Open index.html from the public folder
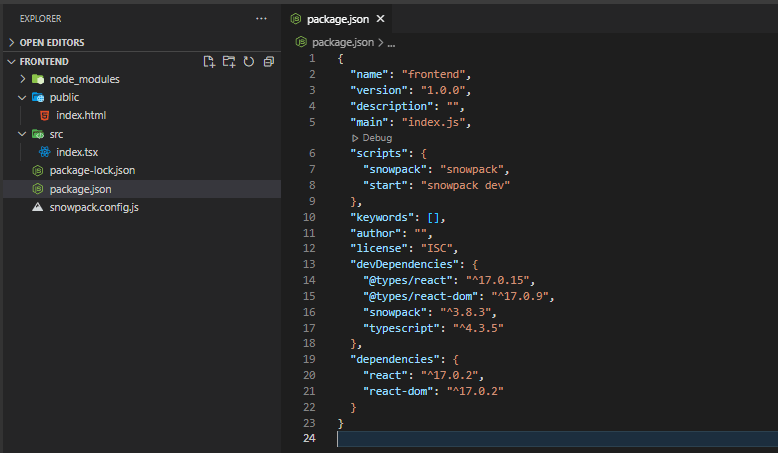Viewport: 778px width, 453px height. (x=81, y=116)
